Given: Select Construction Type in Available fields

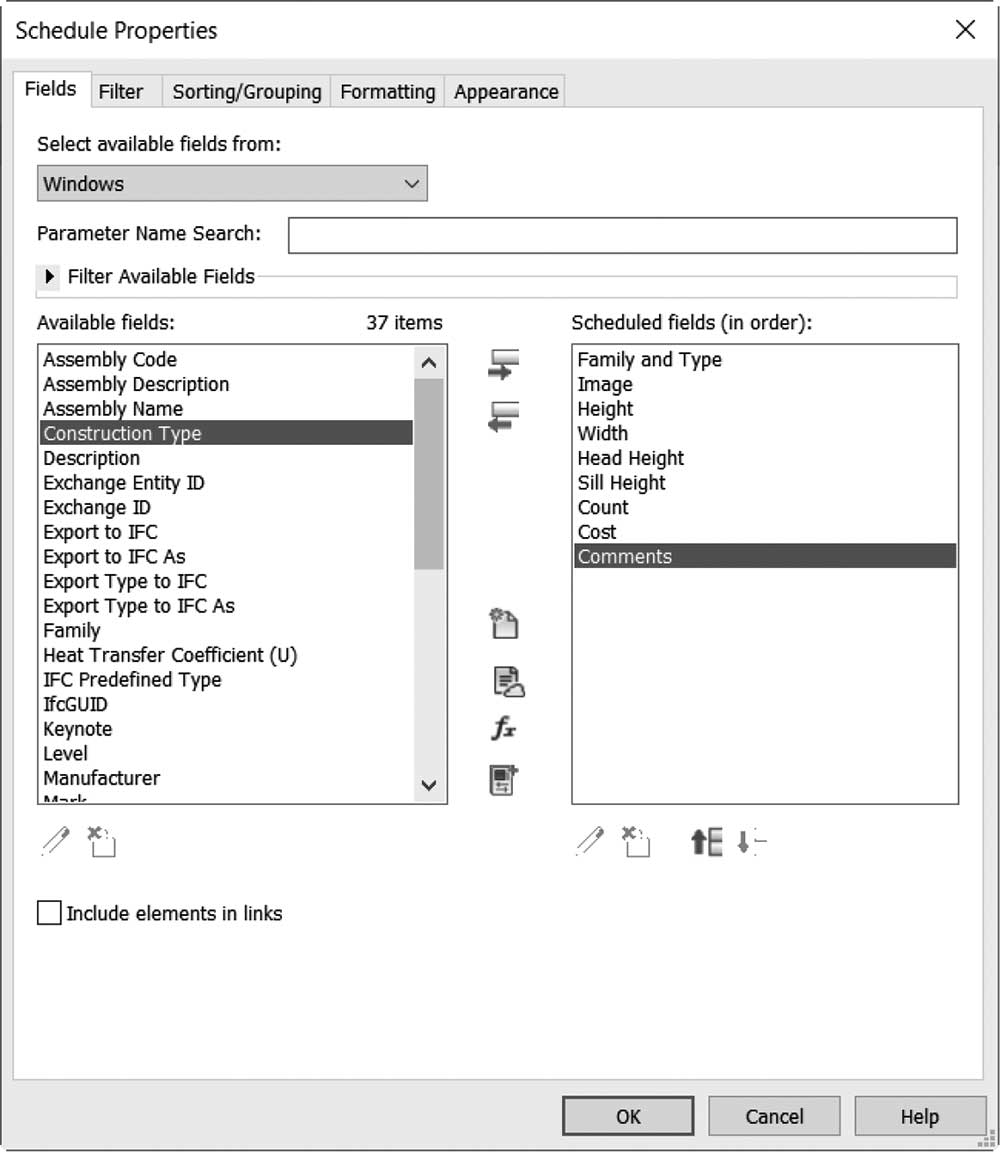Looking at the screenshot, I should pos(226,433).
